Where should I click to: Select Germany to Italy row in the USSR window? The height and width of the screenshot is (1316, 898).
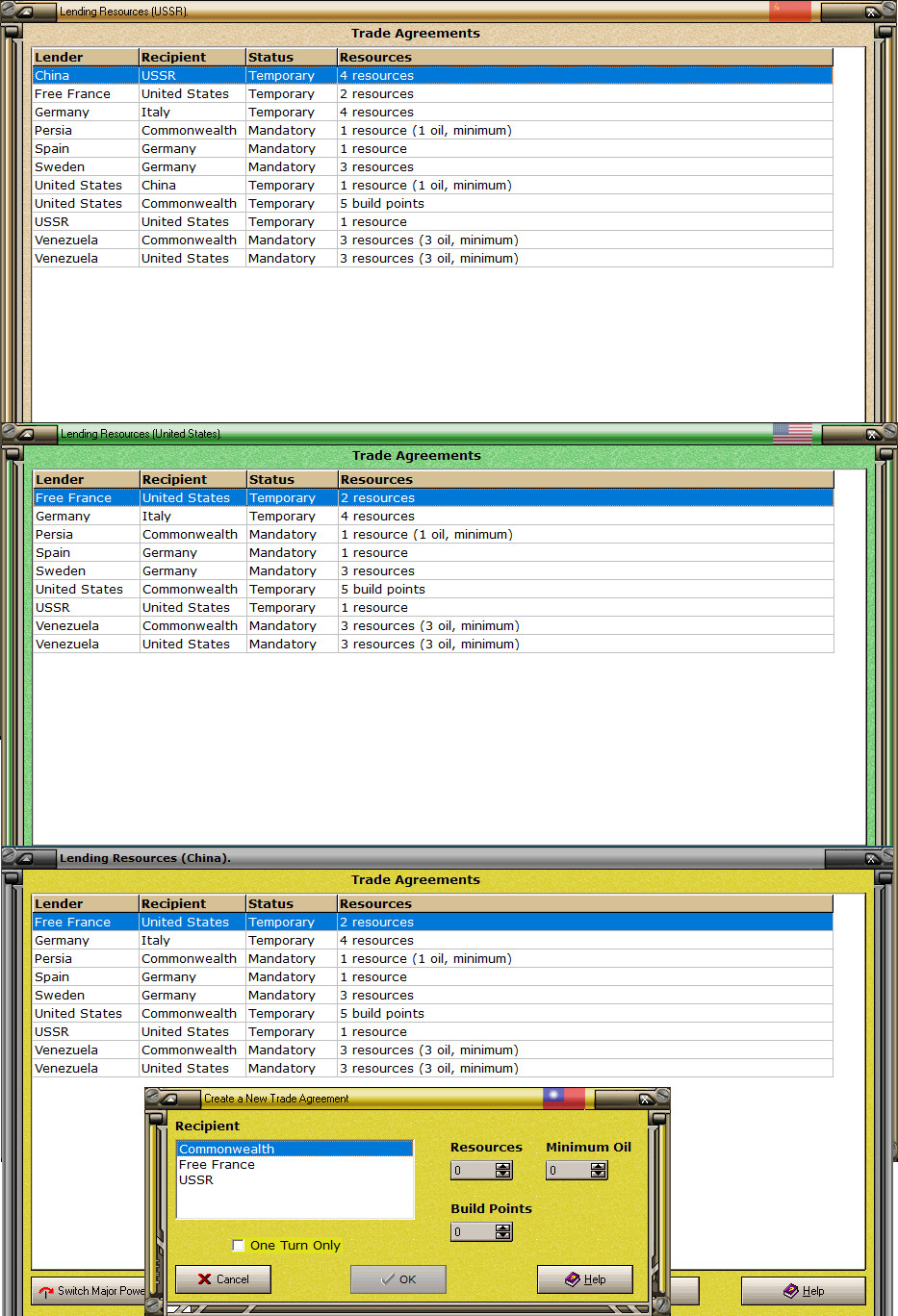pos(432,112)
